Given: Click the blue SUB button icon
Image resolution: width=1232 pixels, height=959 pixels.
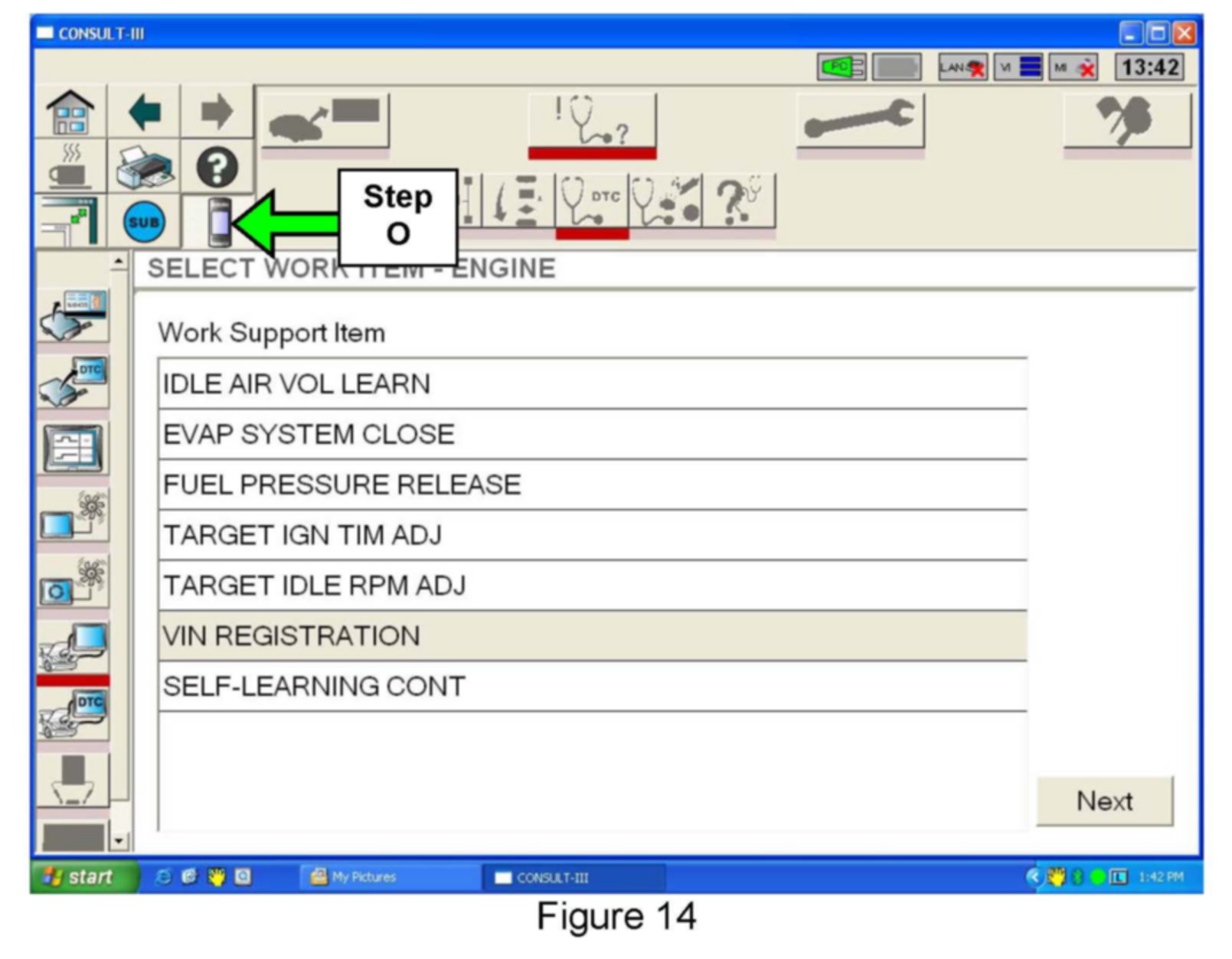Looking at the screenshot, I should 144,223.
